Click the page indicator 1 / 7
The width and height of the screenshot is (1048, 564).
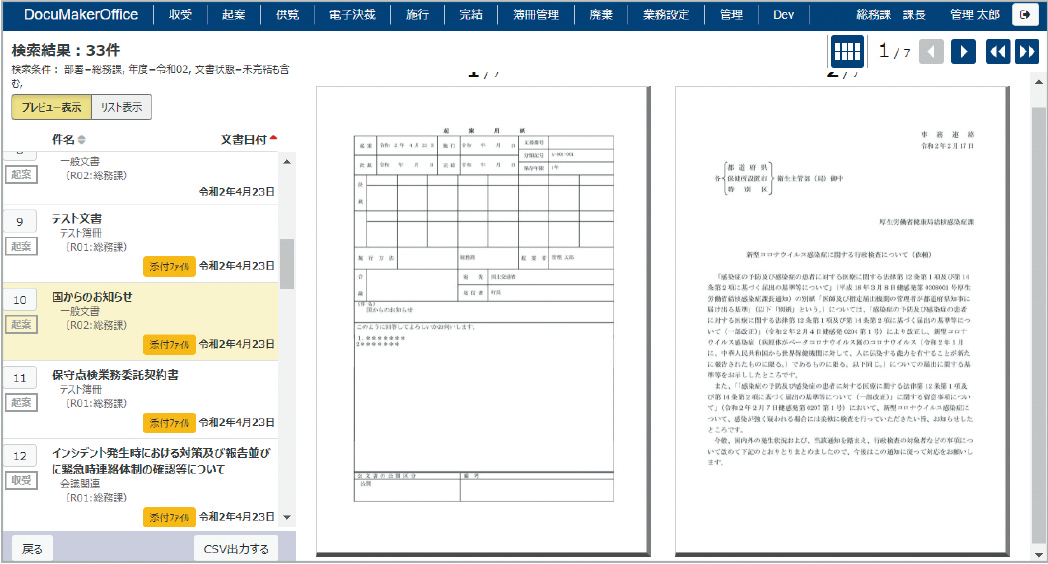pyautogui.click(x=894, y=51)
